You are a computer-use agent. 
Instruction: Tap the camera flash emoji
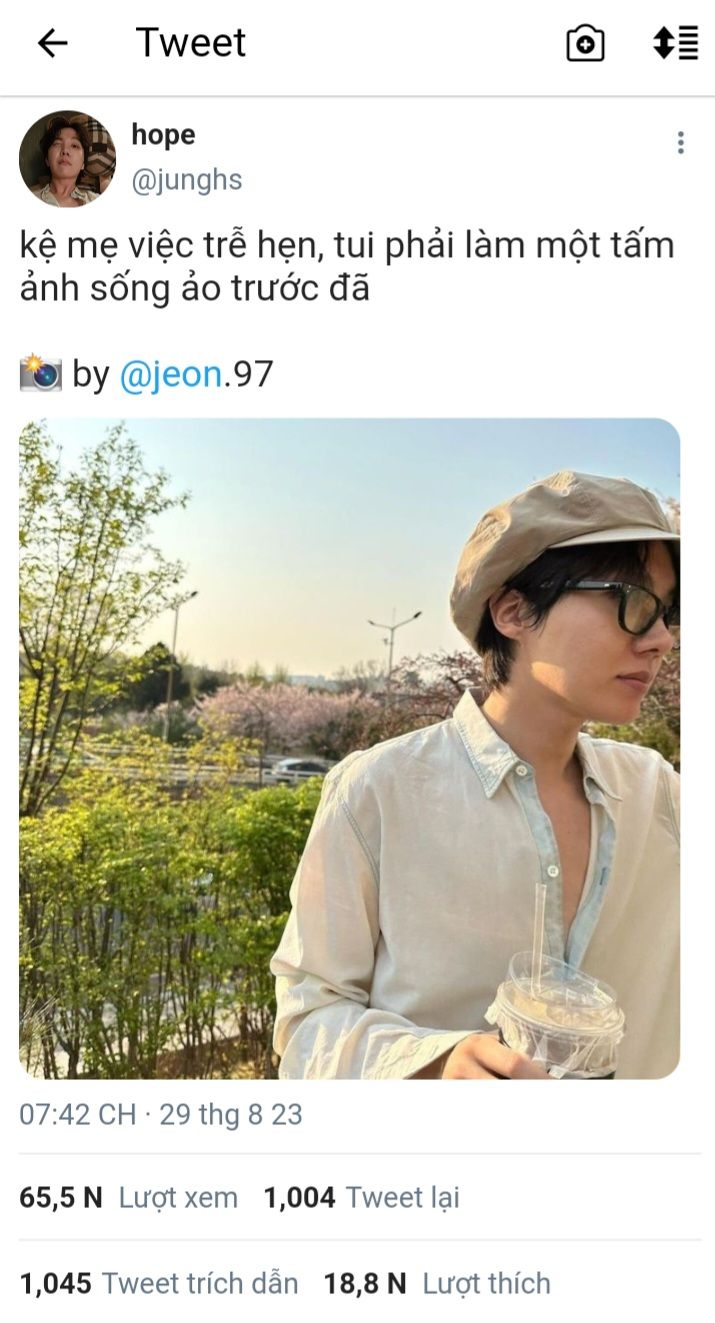click(40, 374)
